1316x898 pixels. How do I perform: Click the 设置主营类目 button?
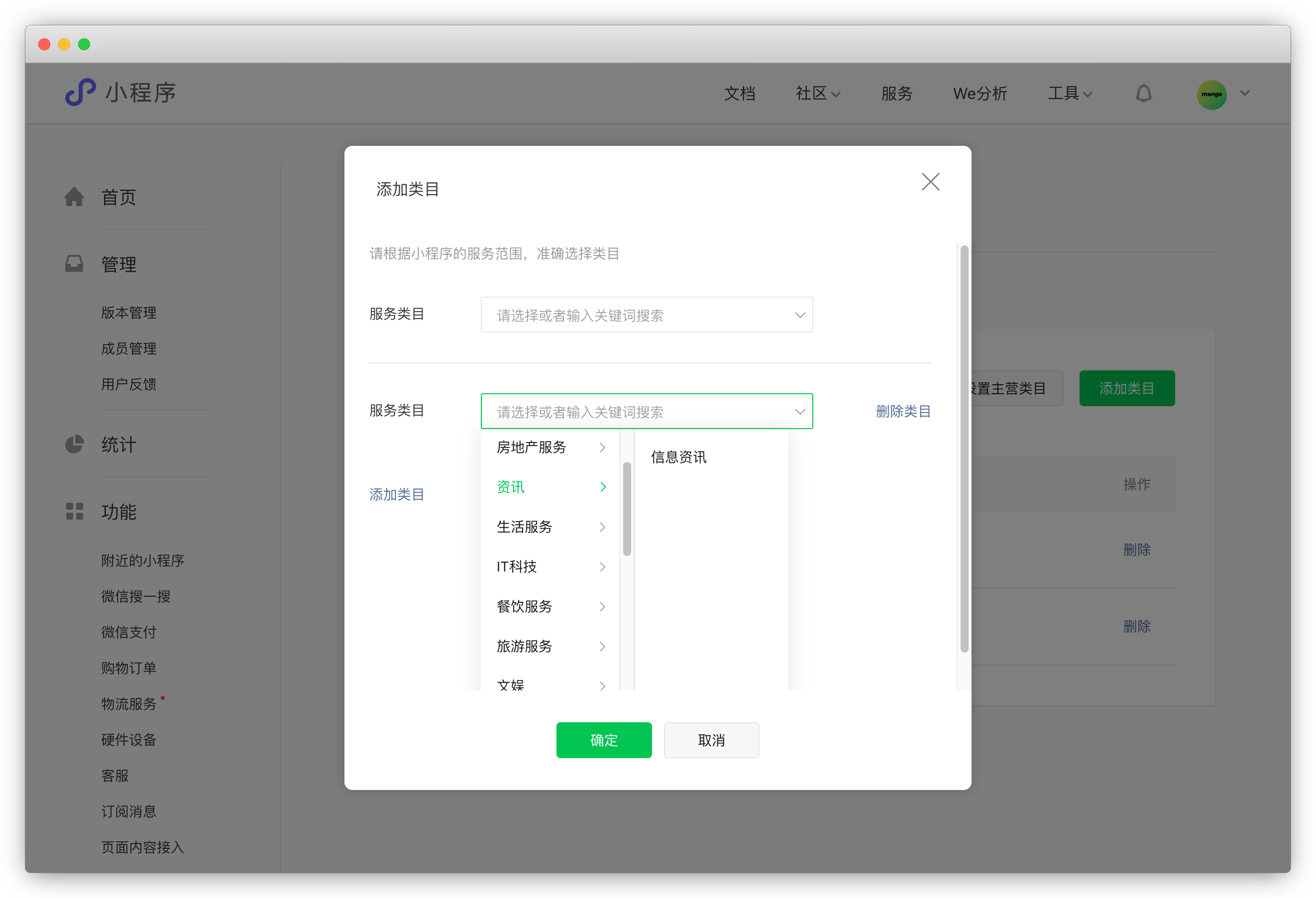(x=1017, y=388)
